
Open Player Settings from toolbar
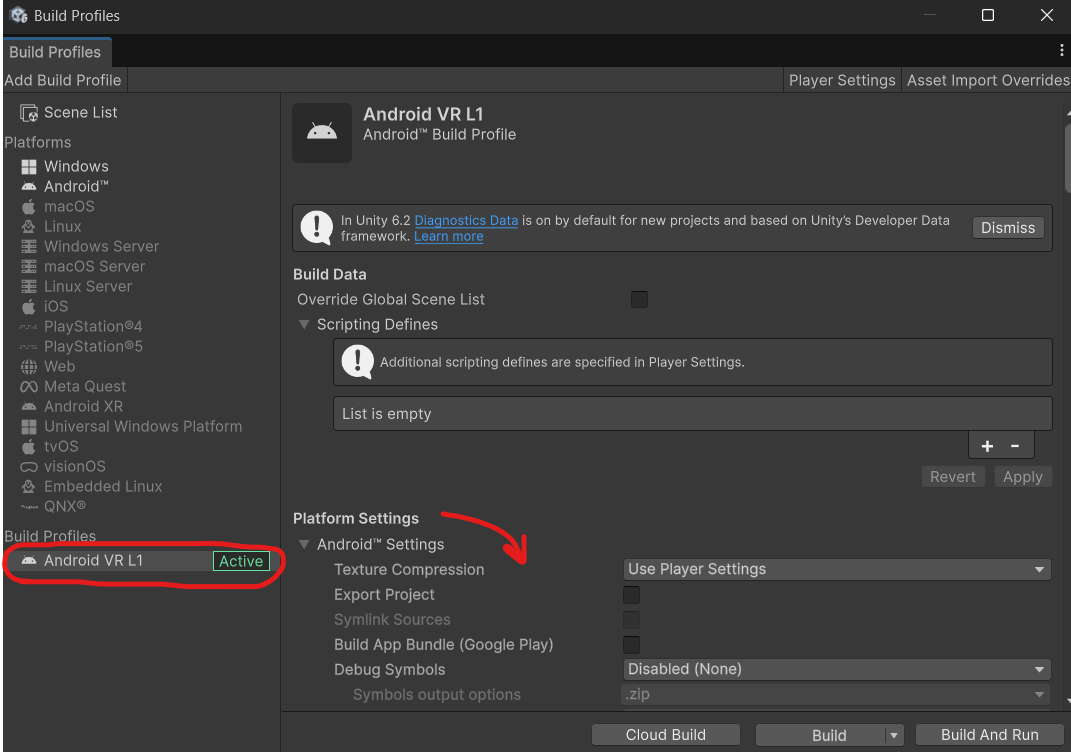point(842,80)
